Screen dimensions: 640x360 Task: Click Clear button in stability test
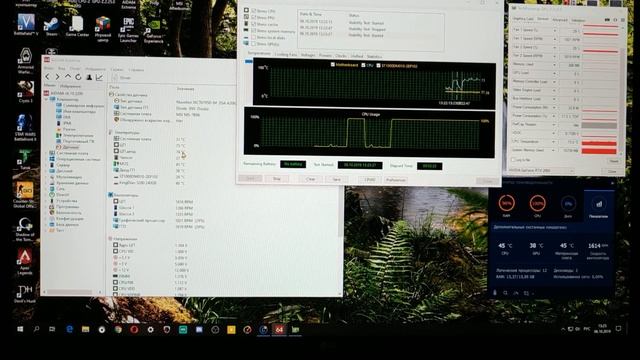311,179
